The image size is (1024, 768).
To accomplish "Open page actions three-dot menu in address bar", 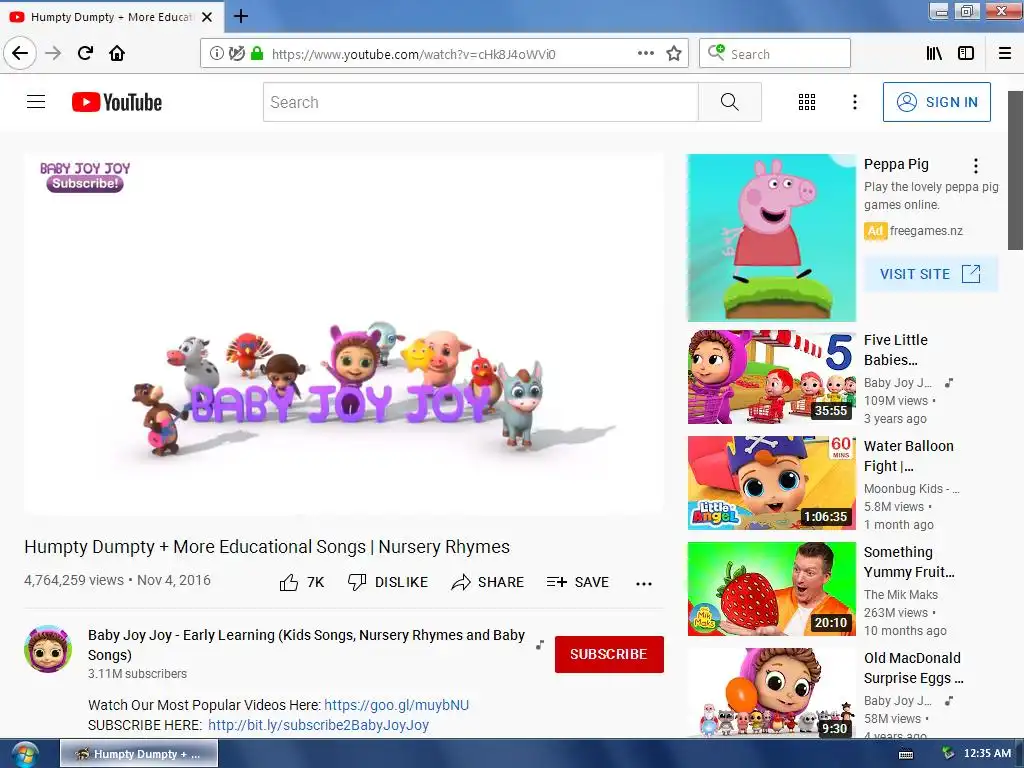I will coord(646,54).
